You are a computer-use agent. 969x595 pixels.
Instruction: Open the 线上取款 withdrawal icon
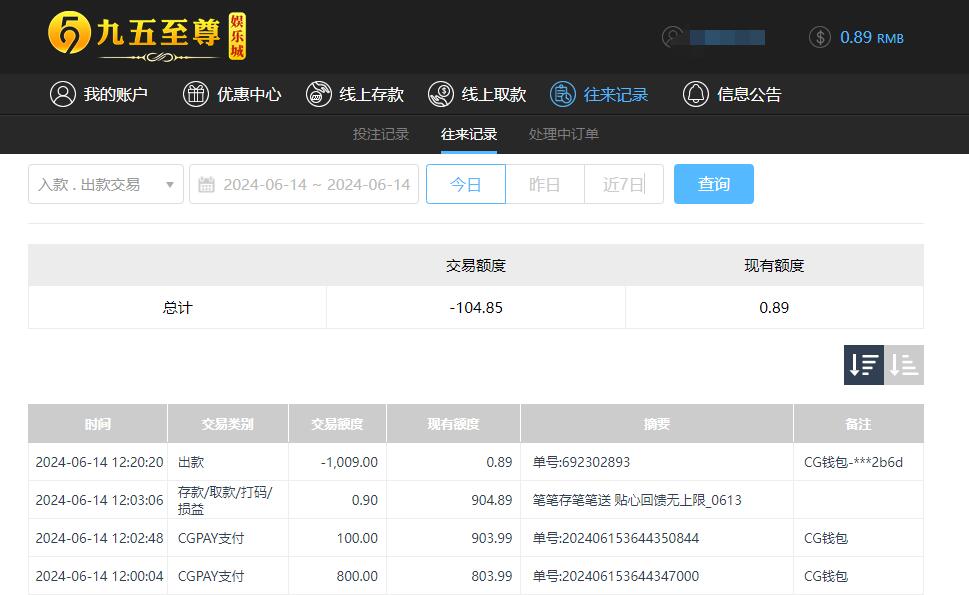[439, 94]
